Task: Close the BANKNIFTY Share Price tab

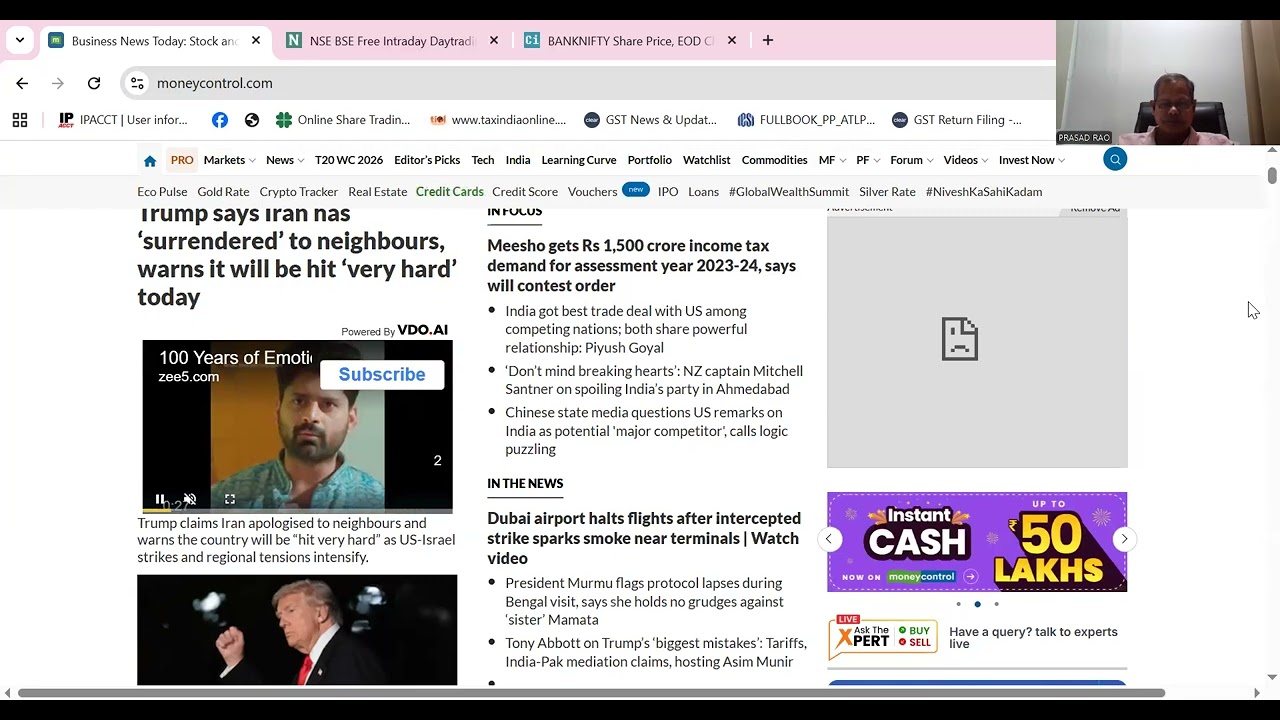Action: (732, 41)
